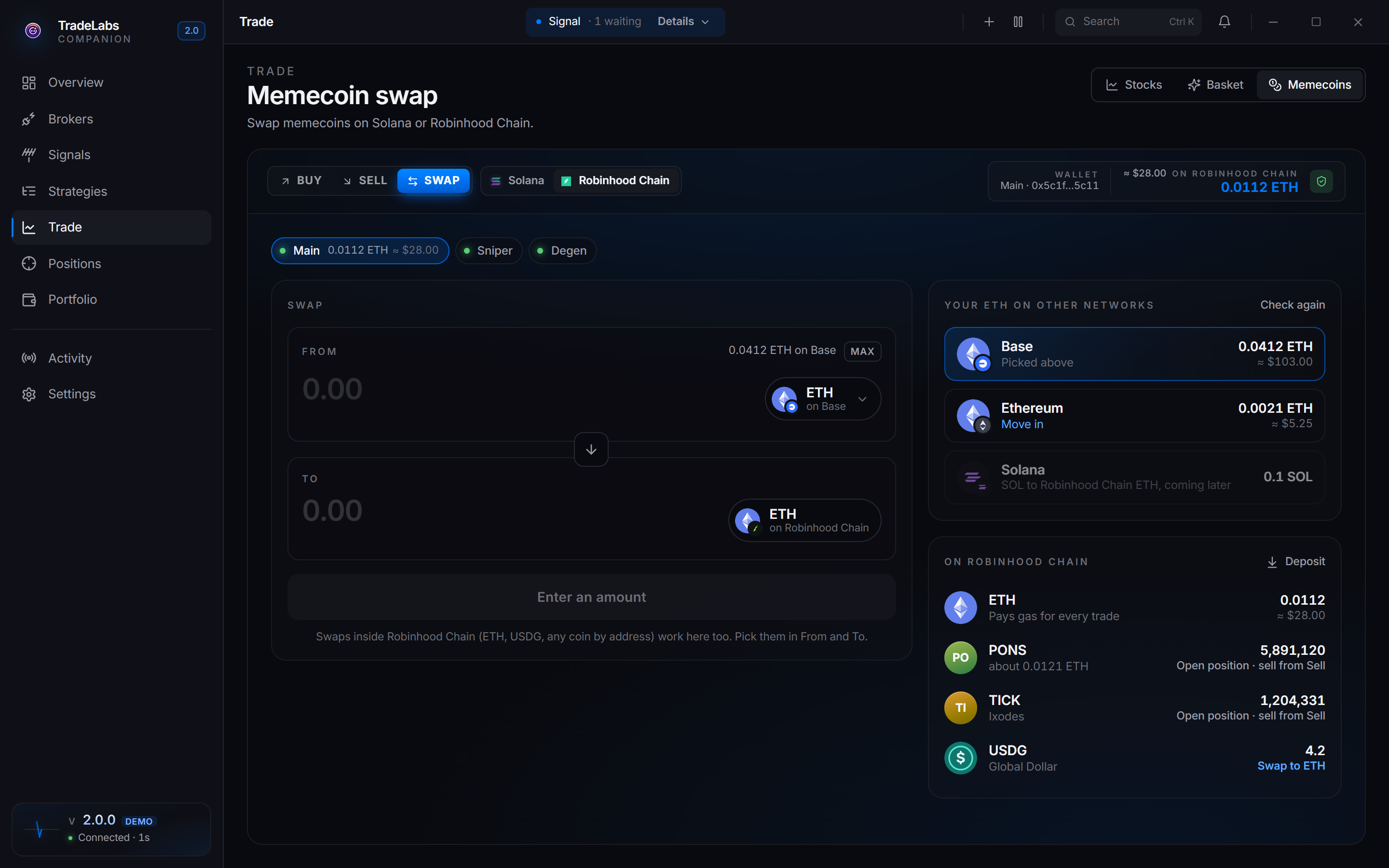Viewport: 1389px width, 868px height.
Task: Click the TradeLabs Companion logo
Action: coord(33,30)
